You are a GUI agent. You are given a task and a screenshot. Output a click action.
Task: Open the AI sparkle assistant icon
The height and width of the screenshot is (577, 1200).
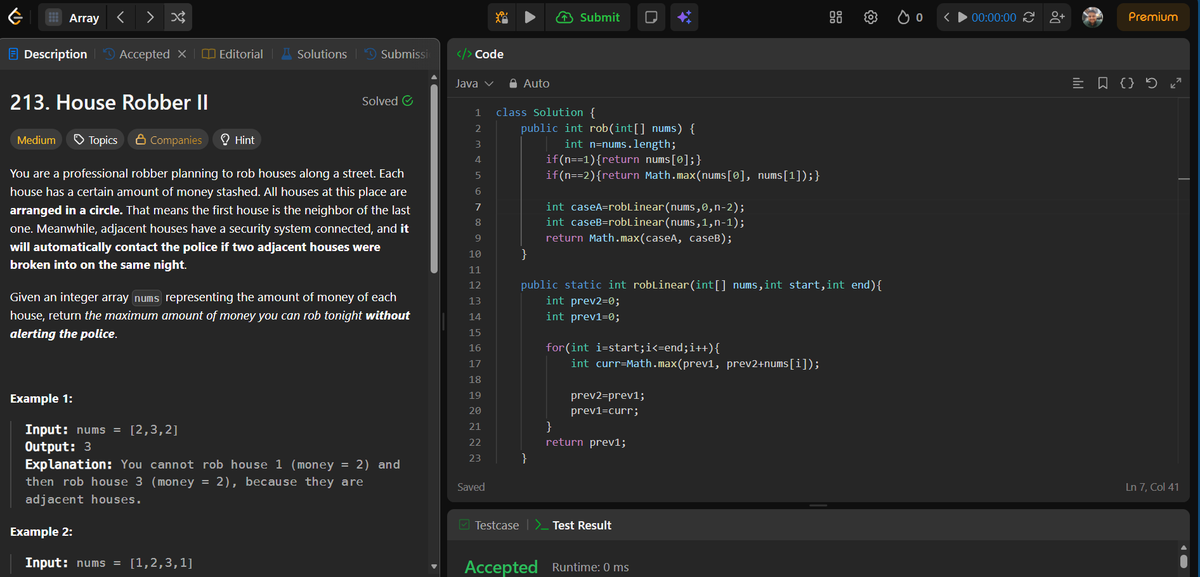tap(684, 17)
